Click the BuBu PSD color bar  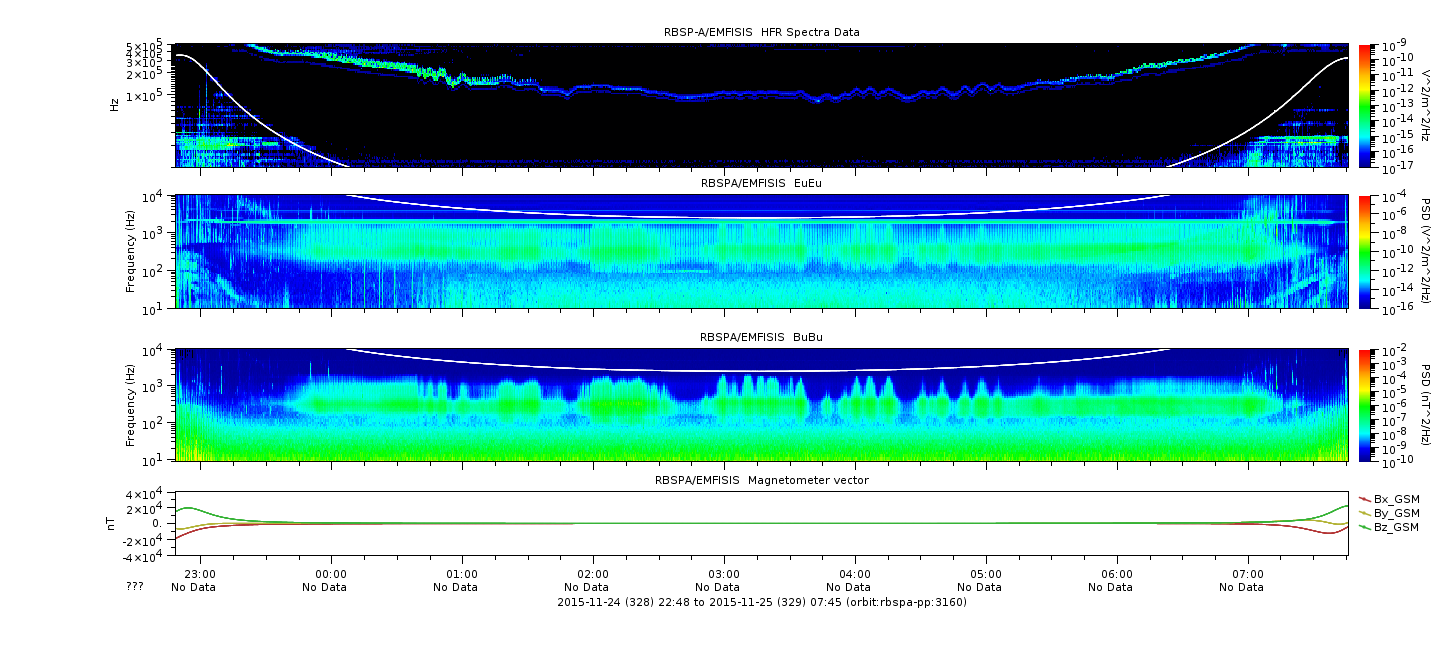pyautogui.click(x=1366, y=405)
